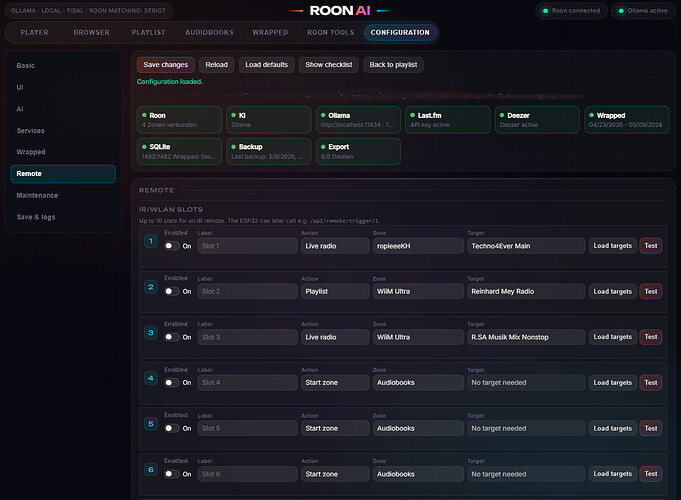This screenshot has width=681, height=500.
Task: Open Slot 2 Target dropdown Reinhard Mey Radio
Action: (526, 291)
